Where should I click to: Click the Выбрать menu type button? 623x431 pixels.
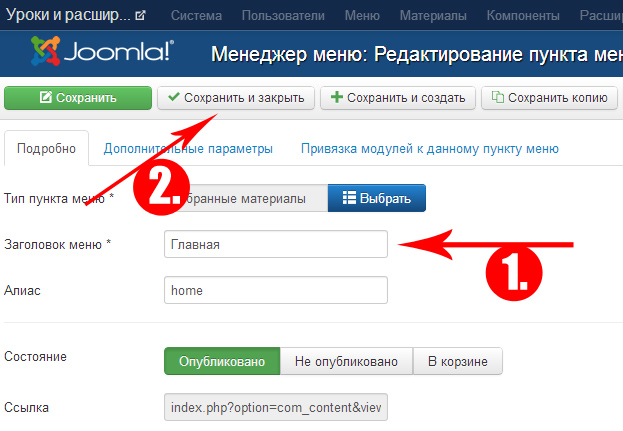376,198
